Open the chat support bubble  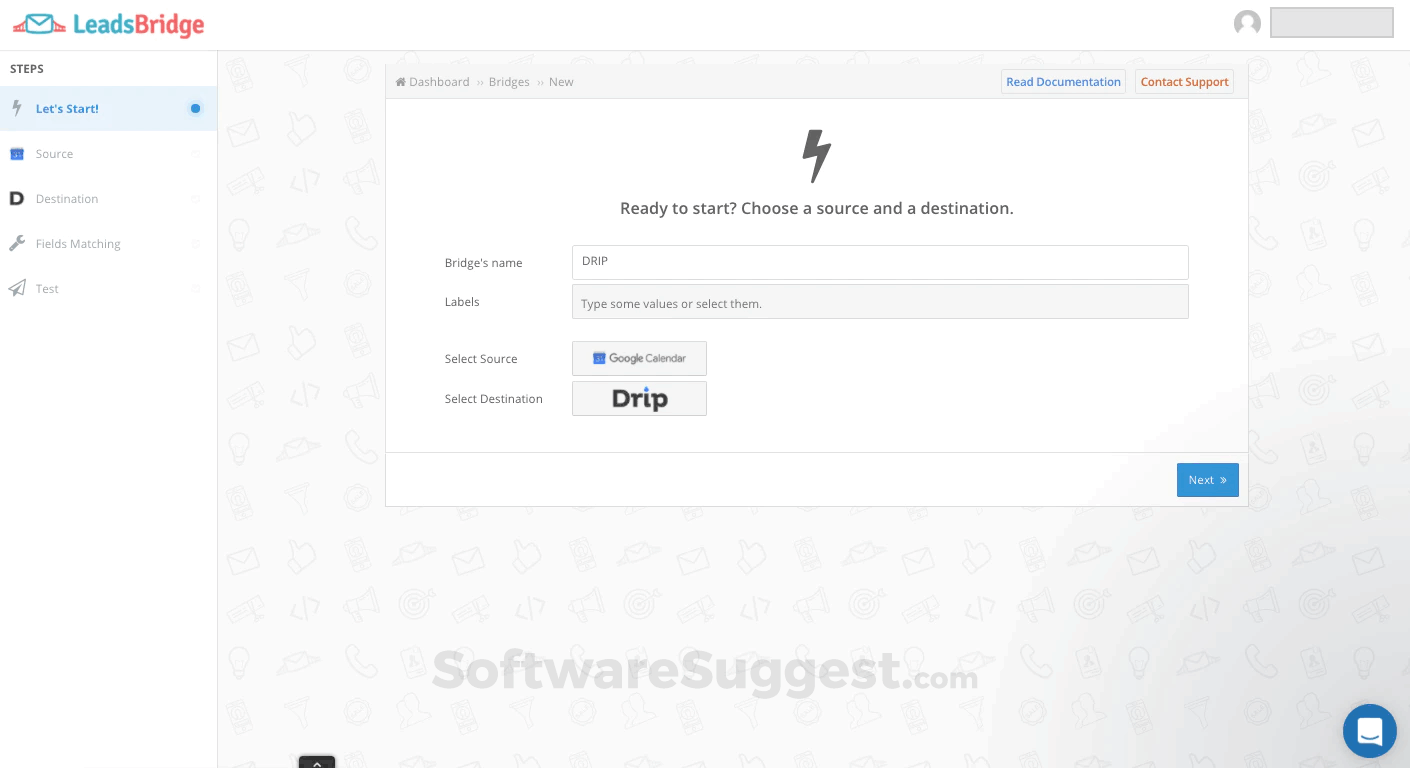coord(1369,731)
